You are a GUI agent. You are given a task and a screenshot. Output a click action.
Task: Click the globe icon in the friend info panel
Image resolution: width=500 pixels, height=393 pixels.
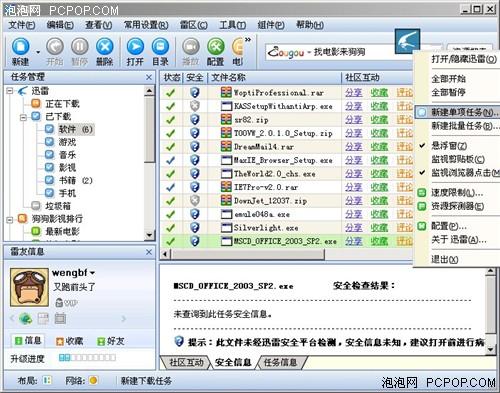(x=25, y=319)
